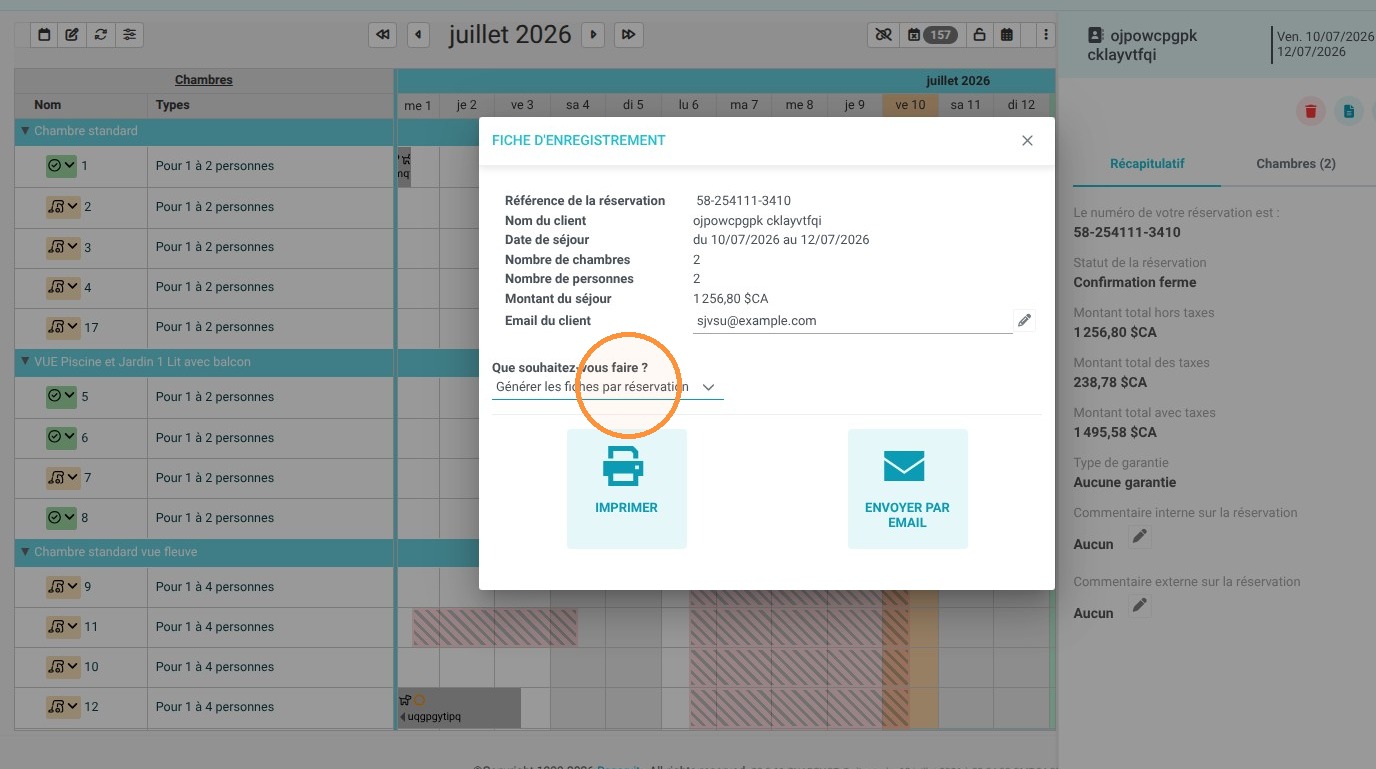
Task: Open the cancelled calendar icon with 157 badge
Action: click(931, 35)
